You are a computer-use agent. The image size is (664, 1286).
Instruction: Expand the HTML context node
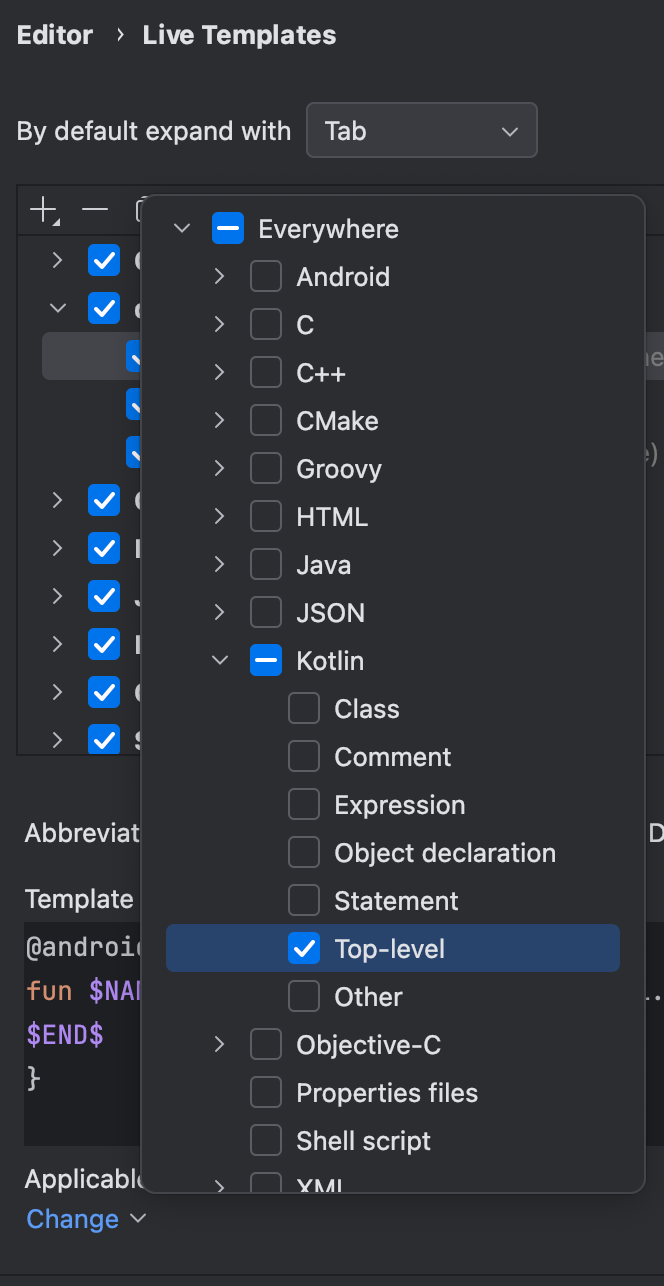220,517
